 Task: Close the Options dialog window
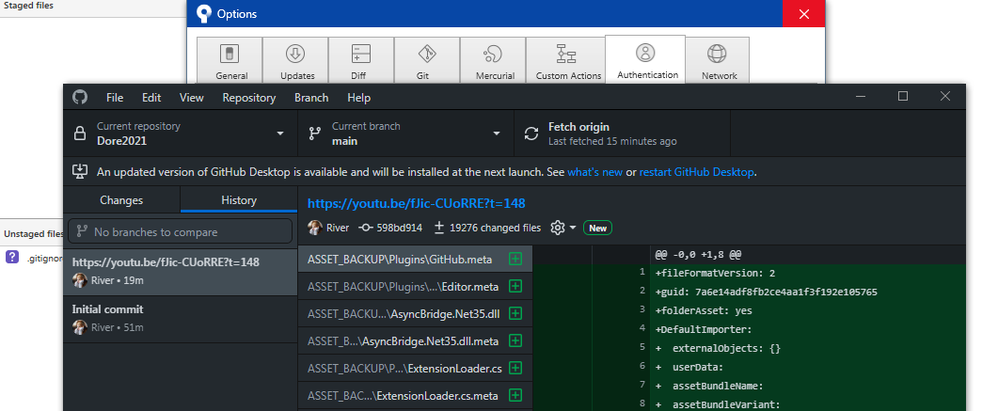click(804, 13)
